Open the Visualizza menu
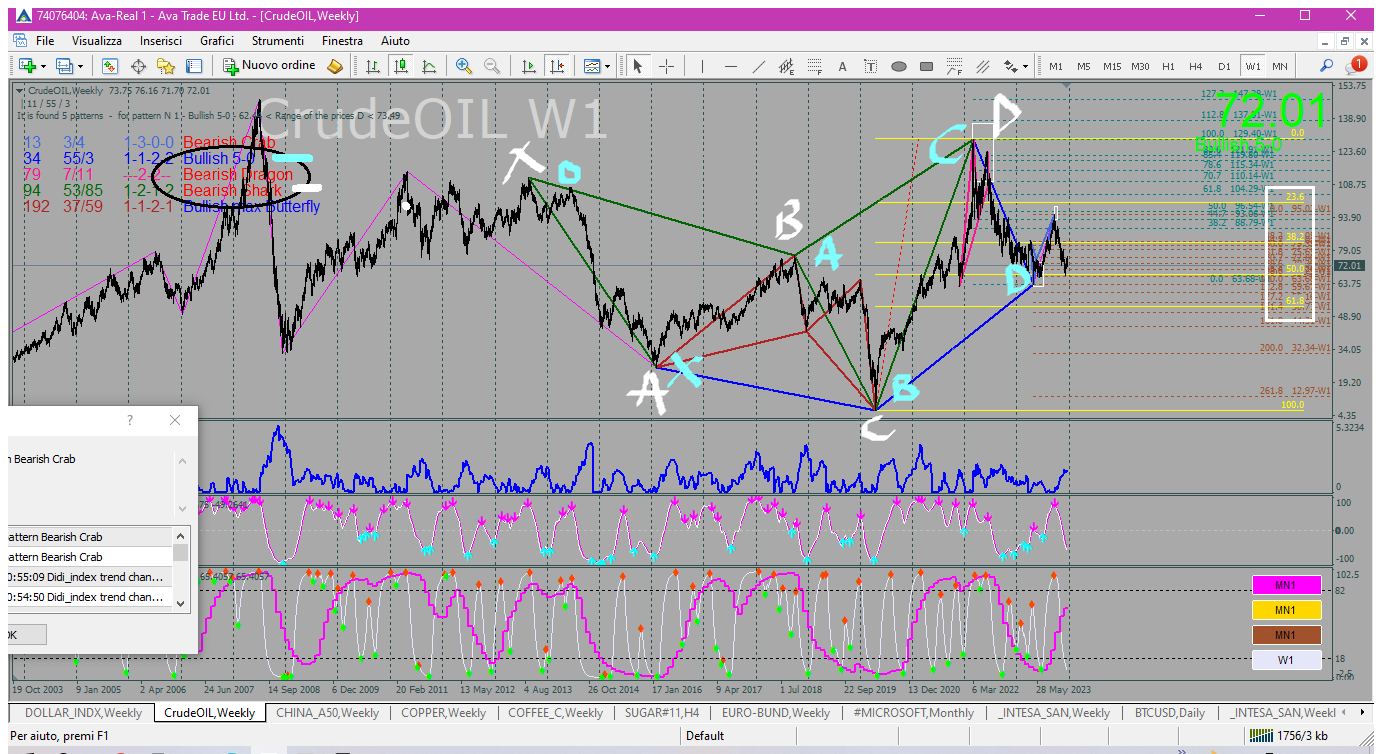Image resolution: width=1382 pixels, height=754 pixels. pyautogui.click(x=97, y=41)
